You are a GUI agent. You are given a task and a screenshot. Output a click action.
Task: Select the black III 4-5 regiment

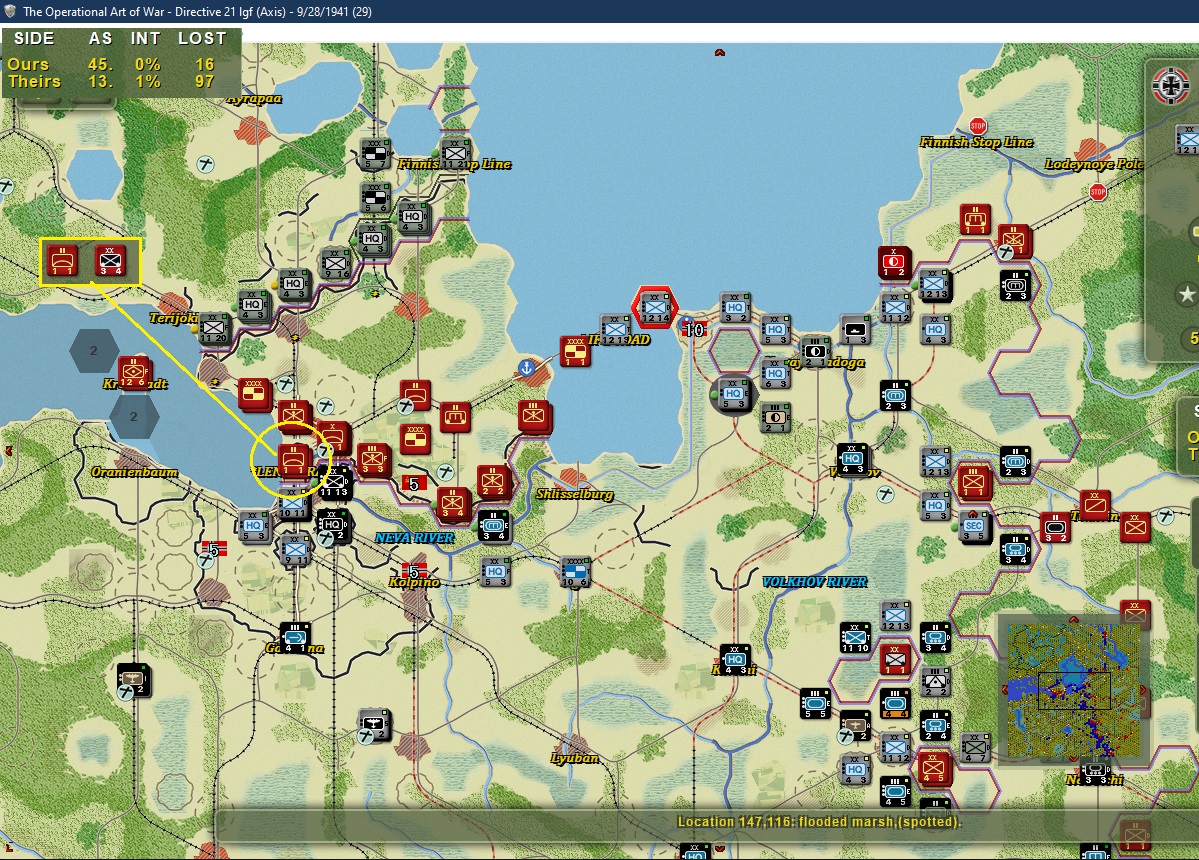click(x=895, y=791)
